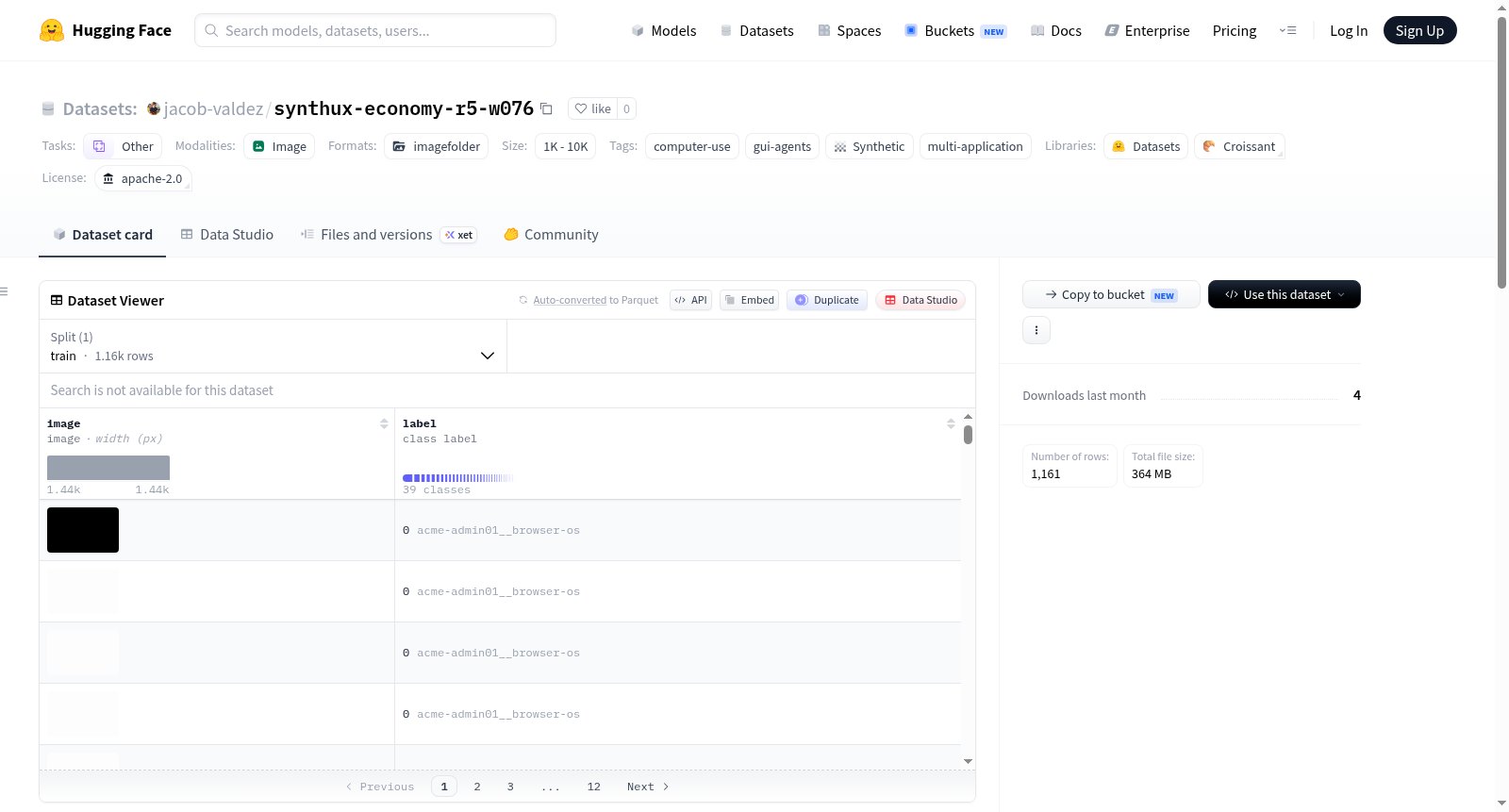Image resolution: width=1509 pixels, height=812 pixels.
Task: Open the Dataset card tab
Action: [x=103, y=235]
